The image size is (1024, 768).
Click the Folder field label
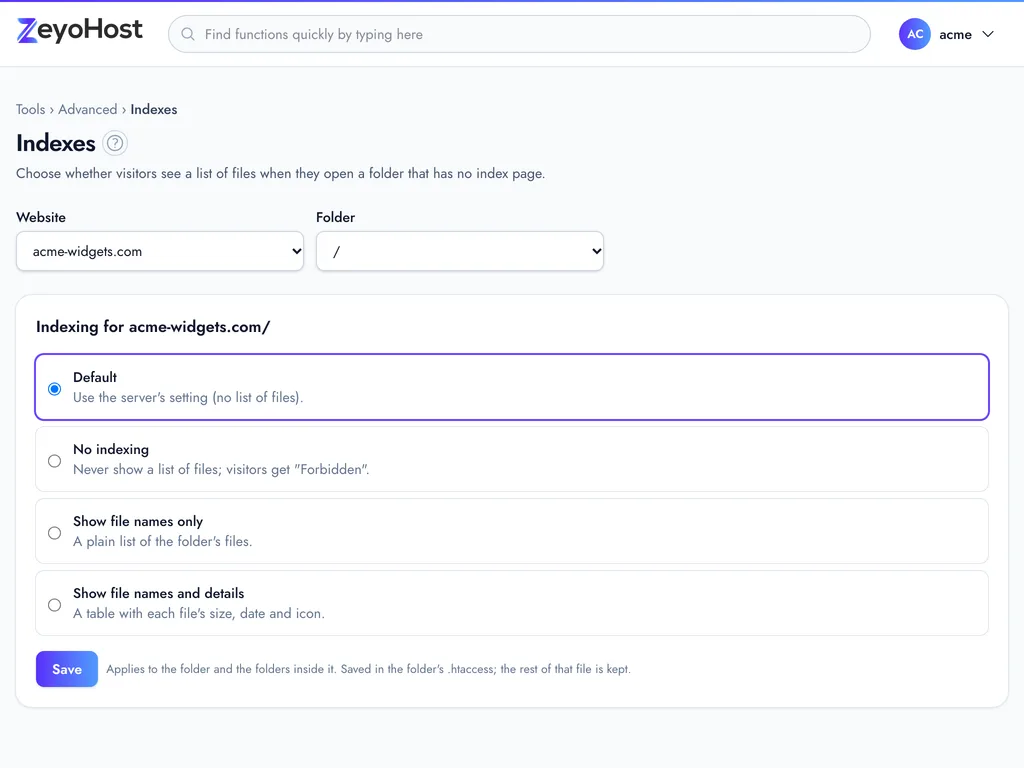pos(336,217)
